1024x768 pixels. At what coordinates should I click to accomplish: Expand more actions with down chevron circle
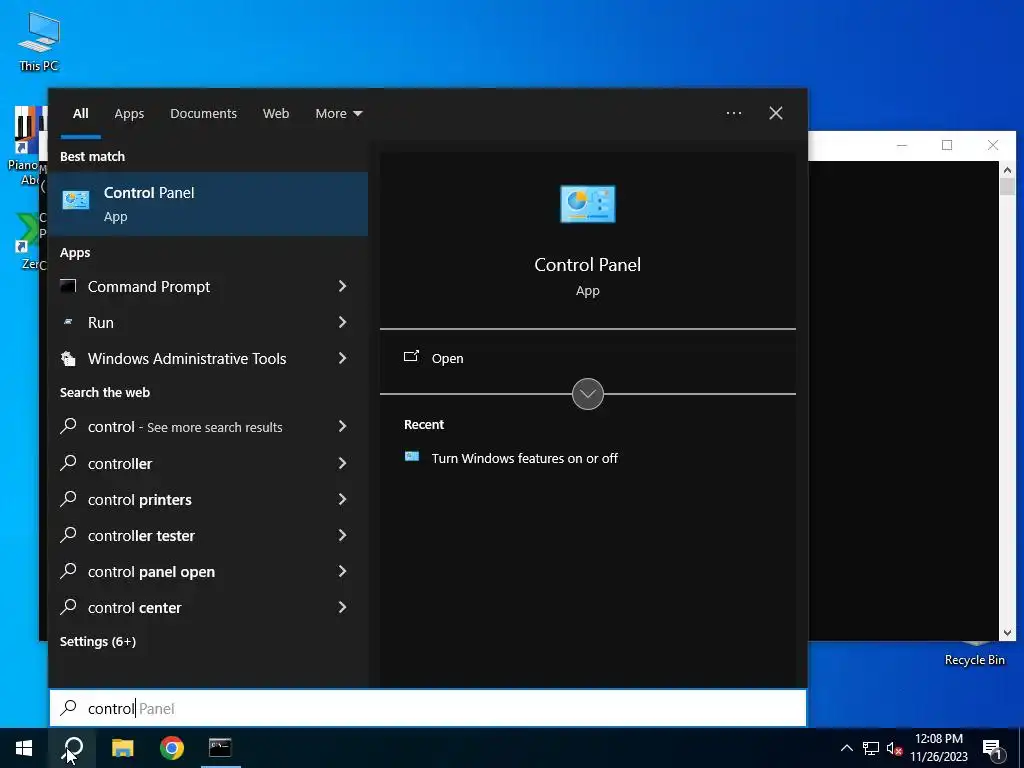click(587, 394)
